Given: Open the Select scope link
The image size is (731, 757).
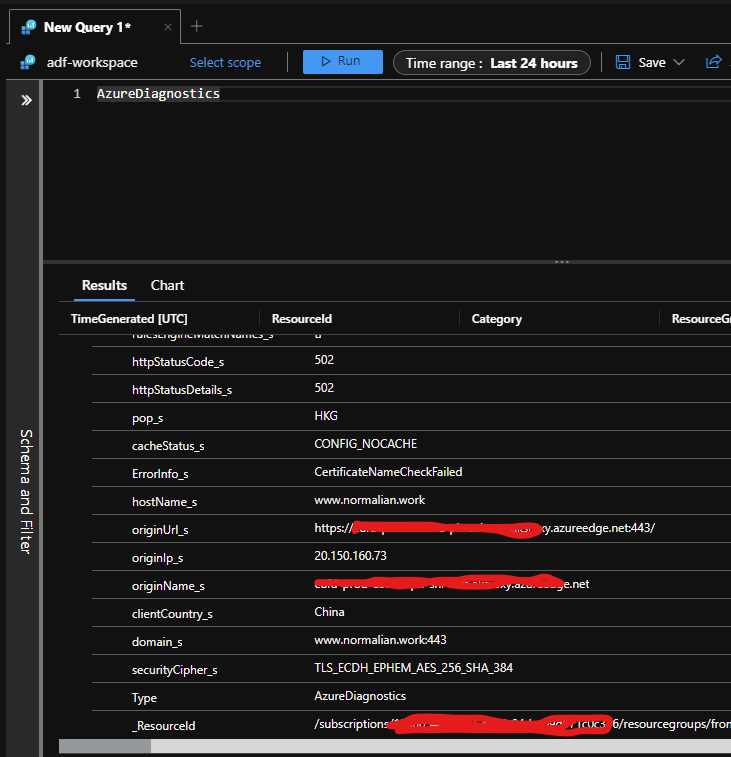Looking at the screenshot, I should click(x=225, y=63).
